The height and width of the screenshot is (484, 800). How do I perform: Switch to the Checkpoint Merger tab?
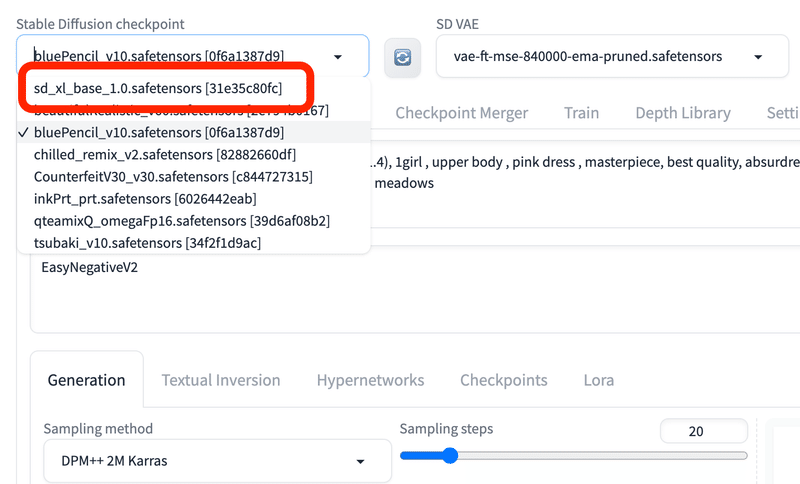[x=461, y=113]
